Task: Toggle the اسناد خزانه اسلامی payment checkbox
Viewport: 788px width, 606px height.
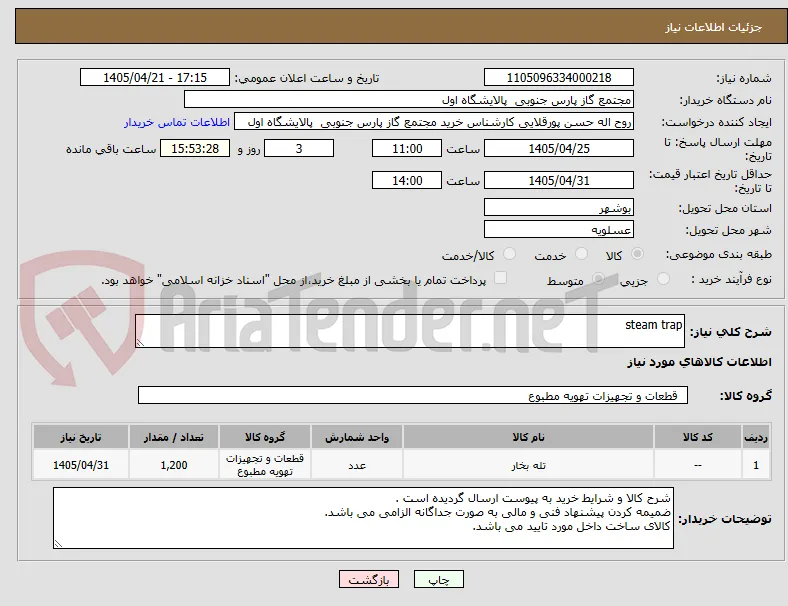Action: point(501,278)
